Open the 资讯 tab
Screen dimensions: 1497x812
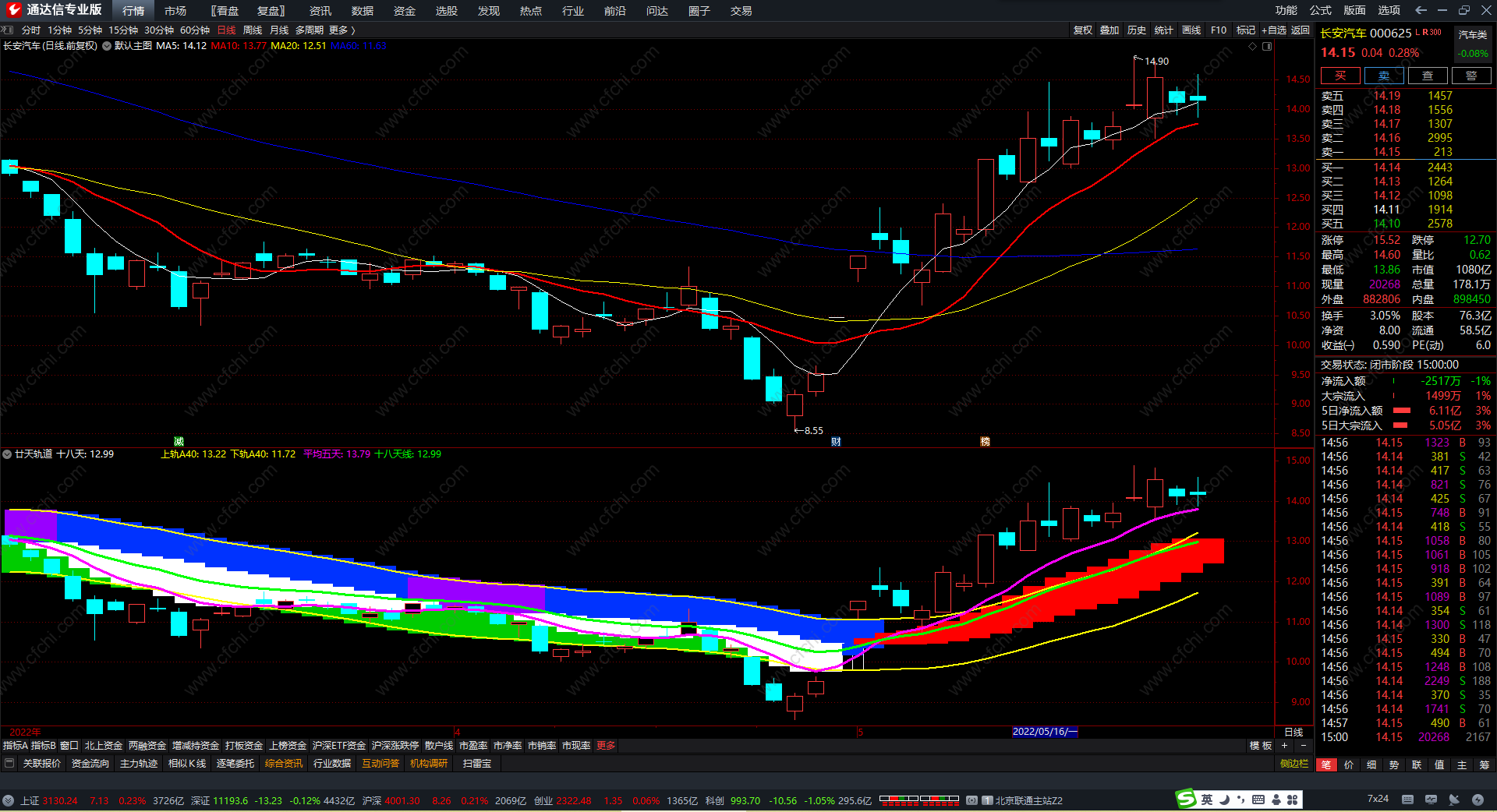pyautogui.click(x=320, y=11)
